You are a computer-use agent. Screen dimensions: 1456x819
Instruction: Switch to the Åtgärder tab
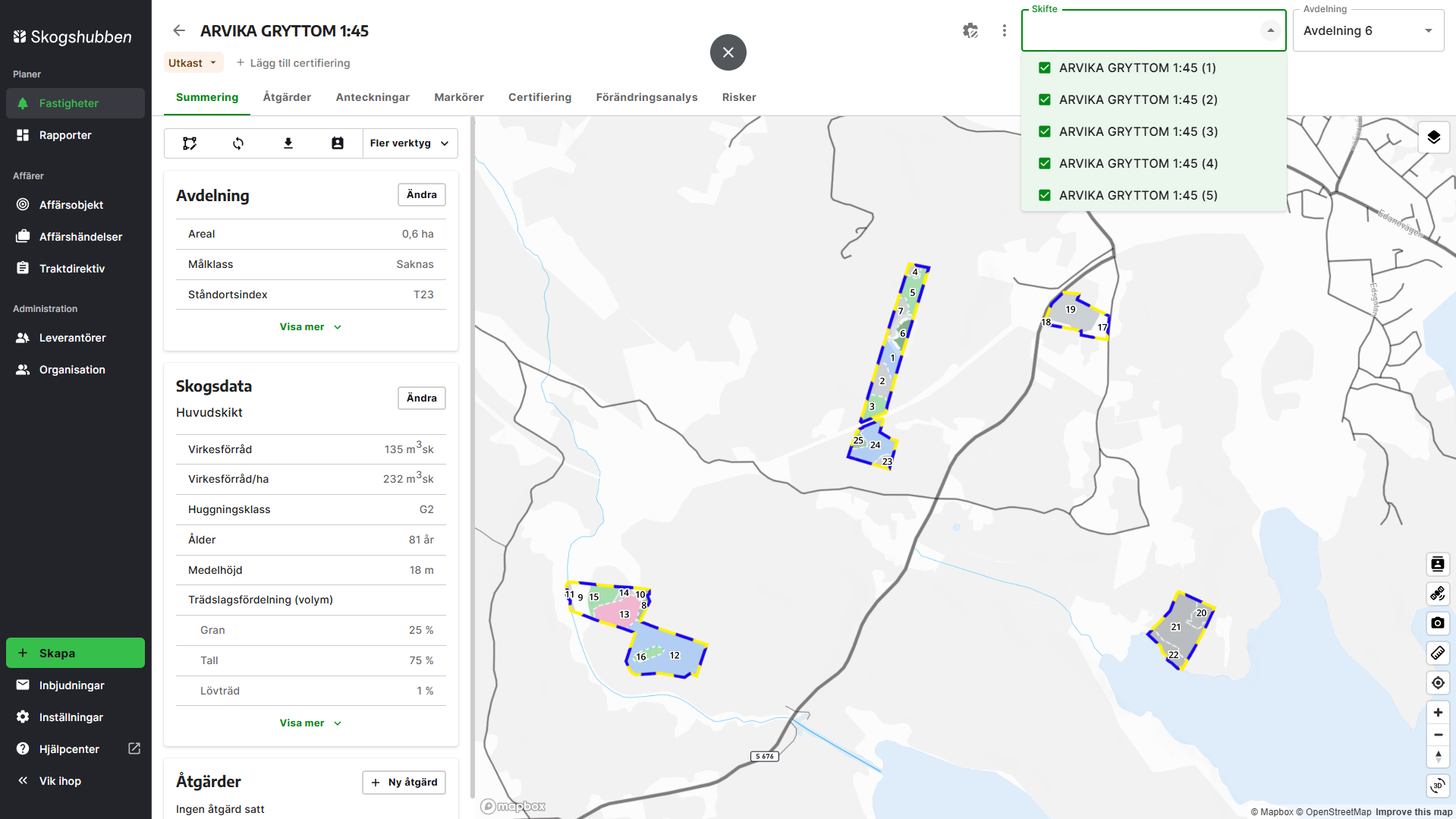pyautogui.click(x=287, y=97)
